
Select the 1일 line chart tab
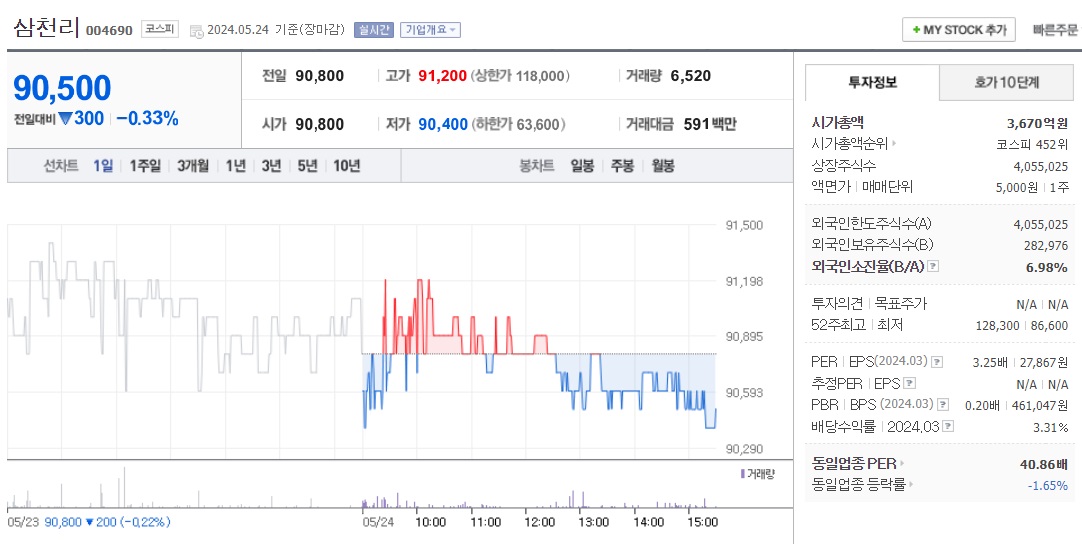point(102,166)
